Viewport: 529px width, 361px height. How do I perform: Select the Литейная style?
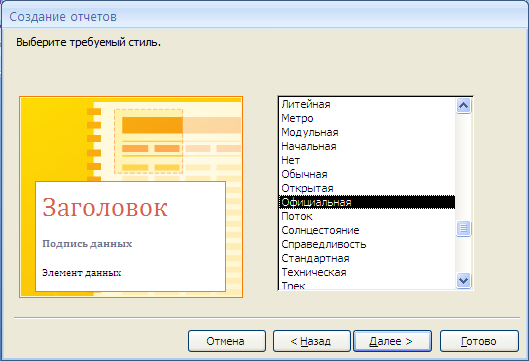point(367,104)
